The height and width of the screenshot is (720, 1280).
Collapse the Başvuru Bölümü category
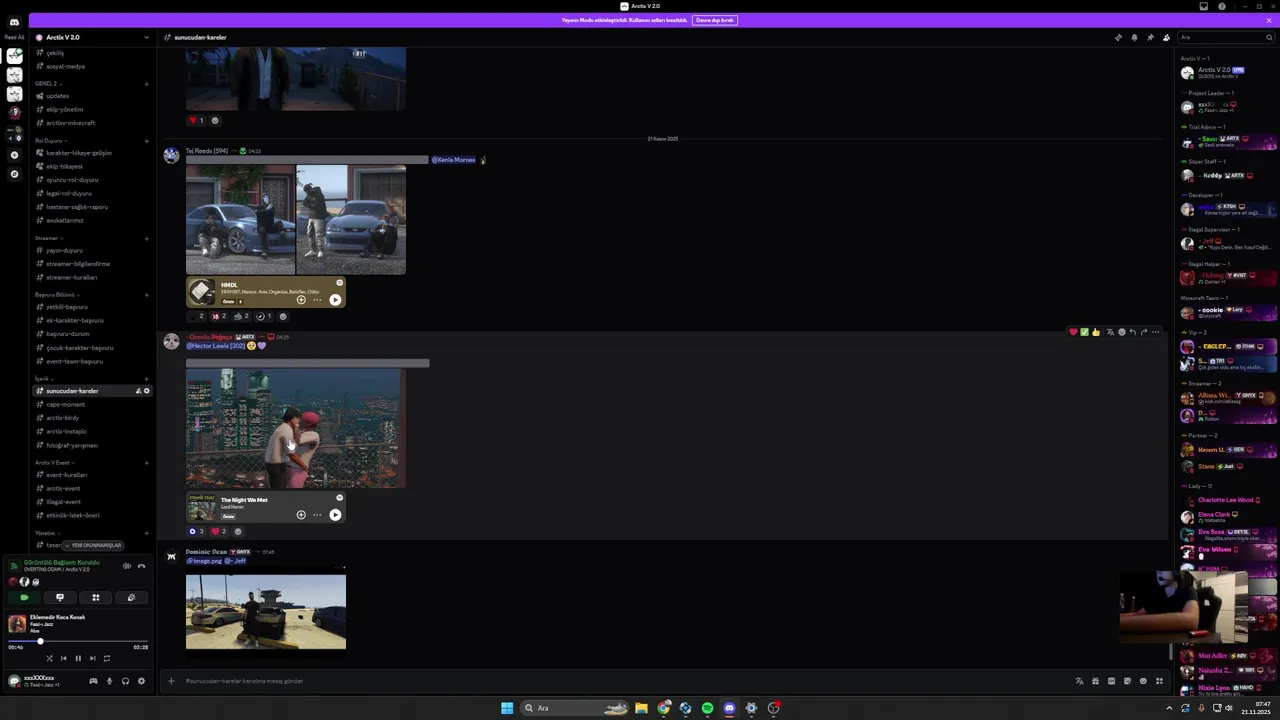pyautogui.click(x=55, y=295)
